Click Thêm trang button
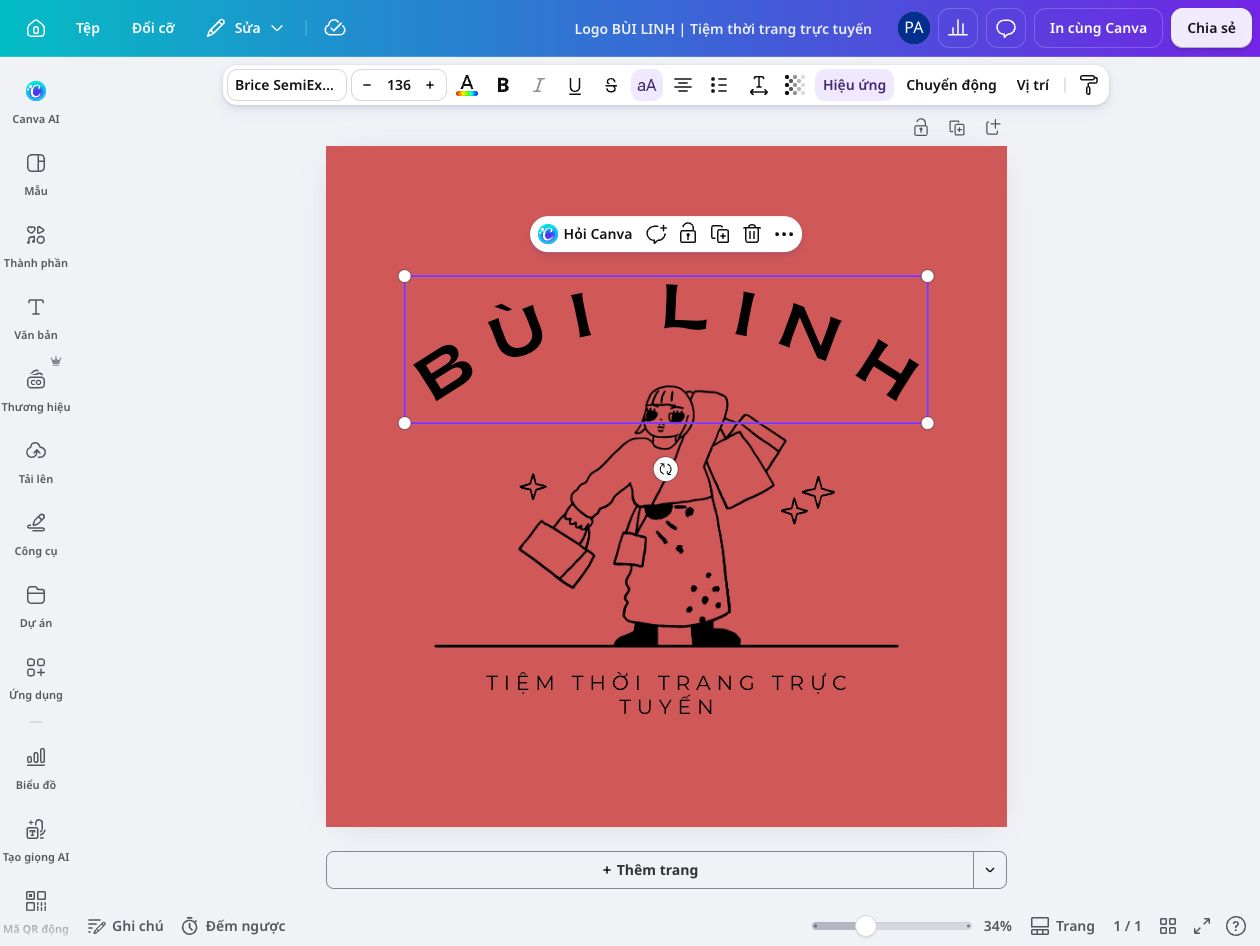1260x946 pixels. tap(650, 870)
